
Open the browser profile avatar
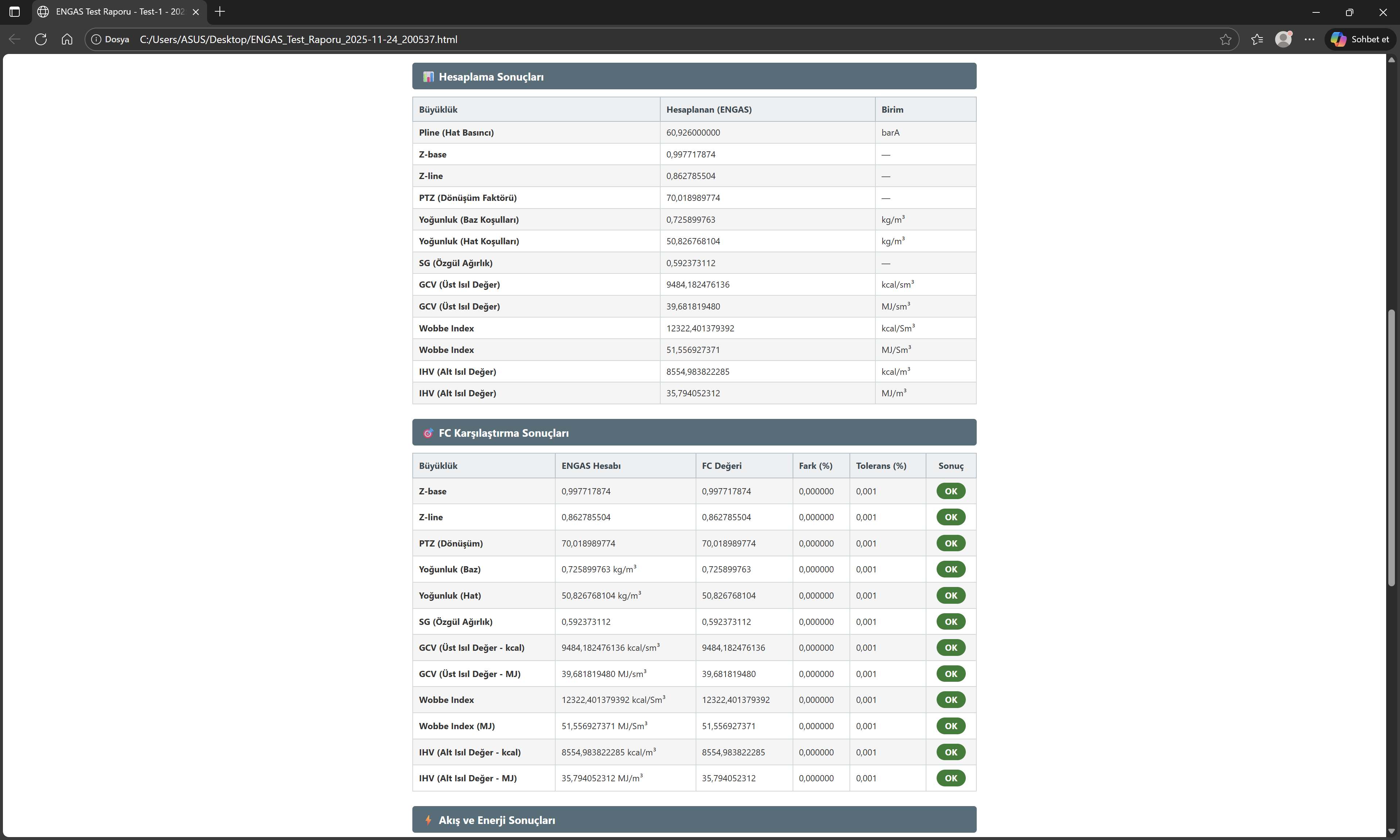tap(1283, 39)
